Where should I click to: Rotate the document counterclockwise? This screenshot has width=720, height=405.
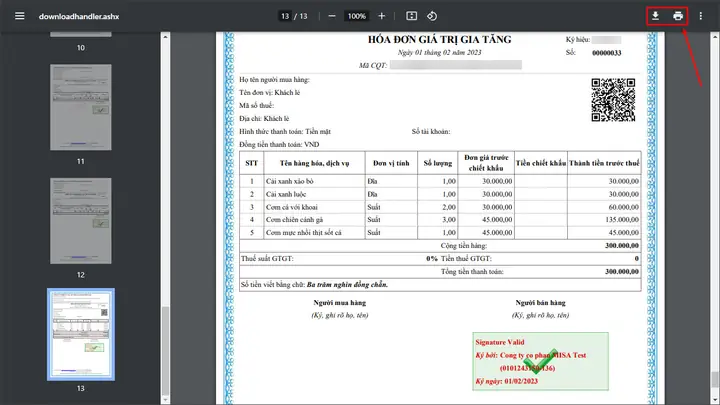432,16
